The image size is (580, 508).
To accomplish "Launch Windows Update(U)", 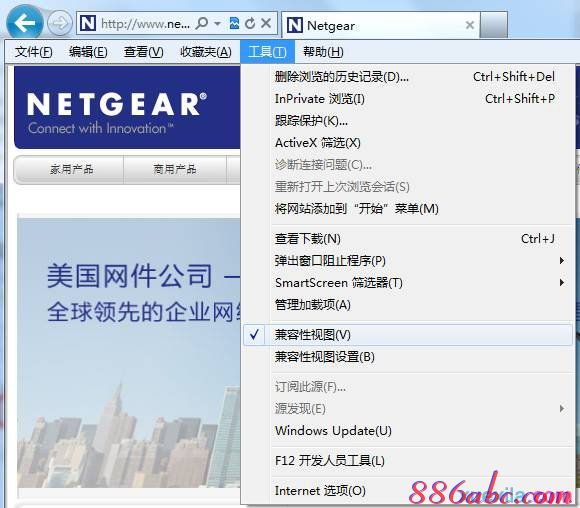I will (x=408, y=431).
